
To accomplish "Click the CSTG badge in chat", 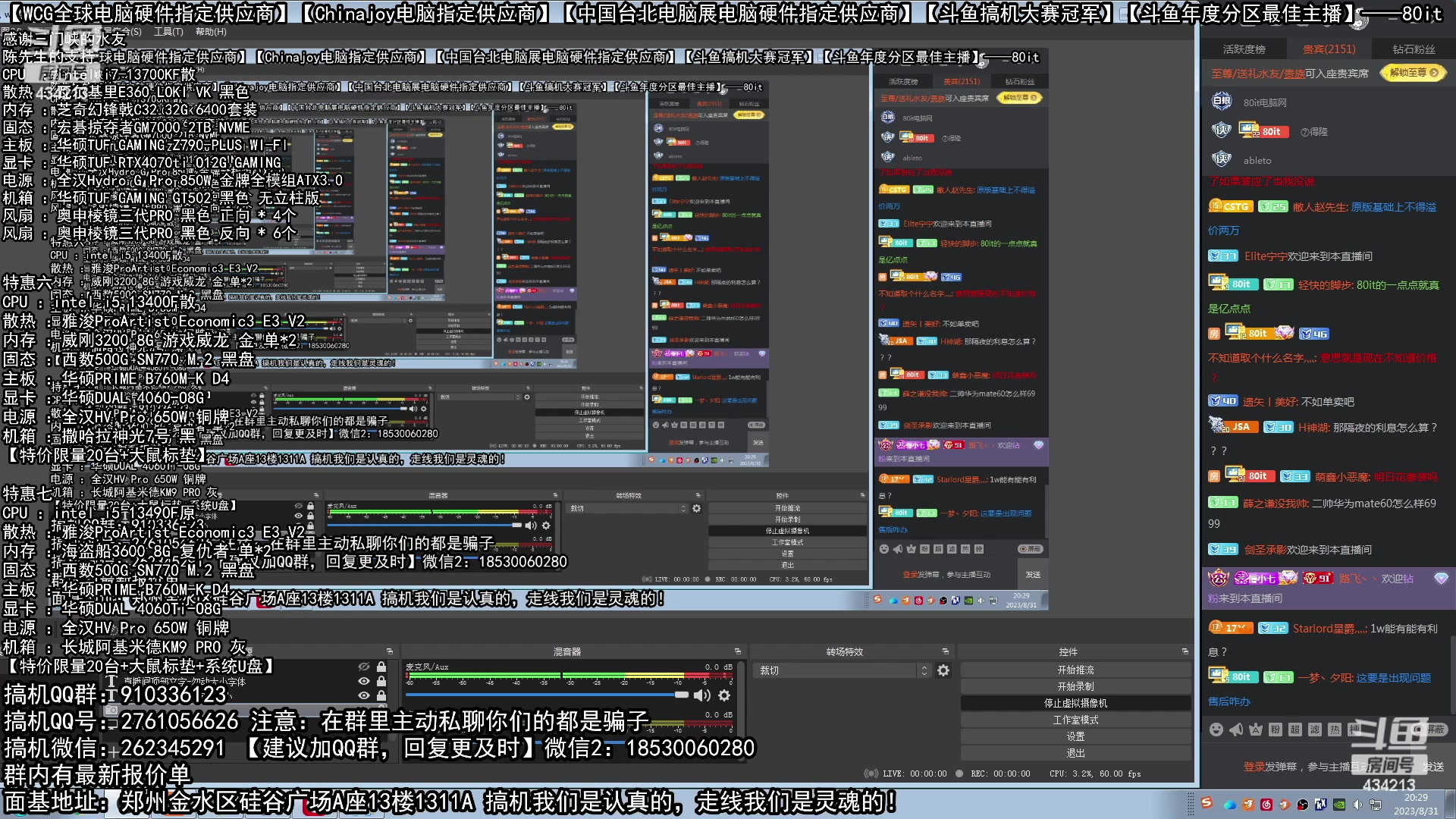I will click(1230, 206).
